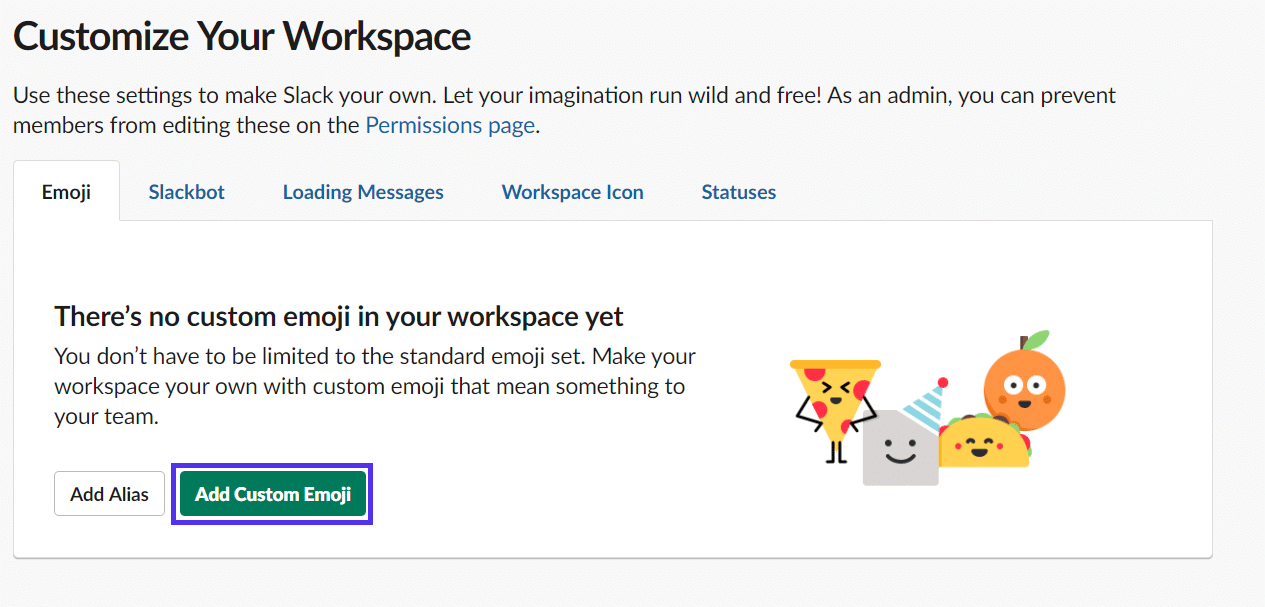Click the purple highlight outline around Add Custom Emoji

pyautogui.click(x=272, y=468)
